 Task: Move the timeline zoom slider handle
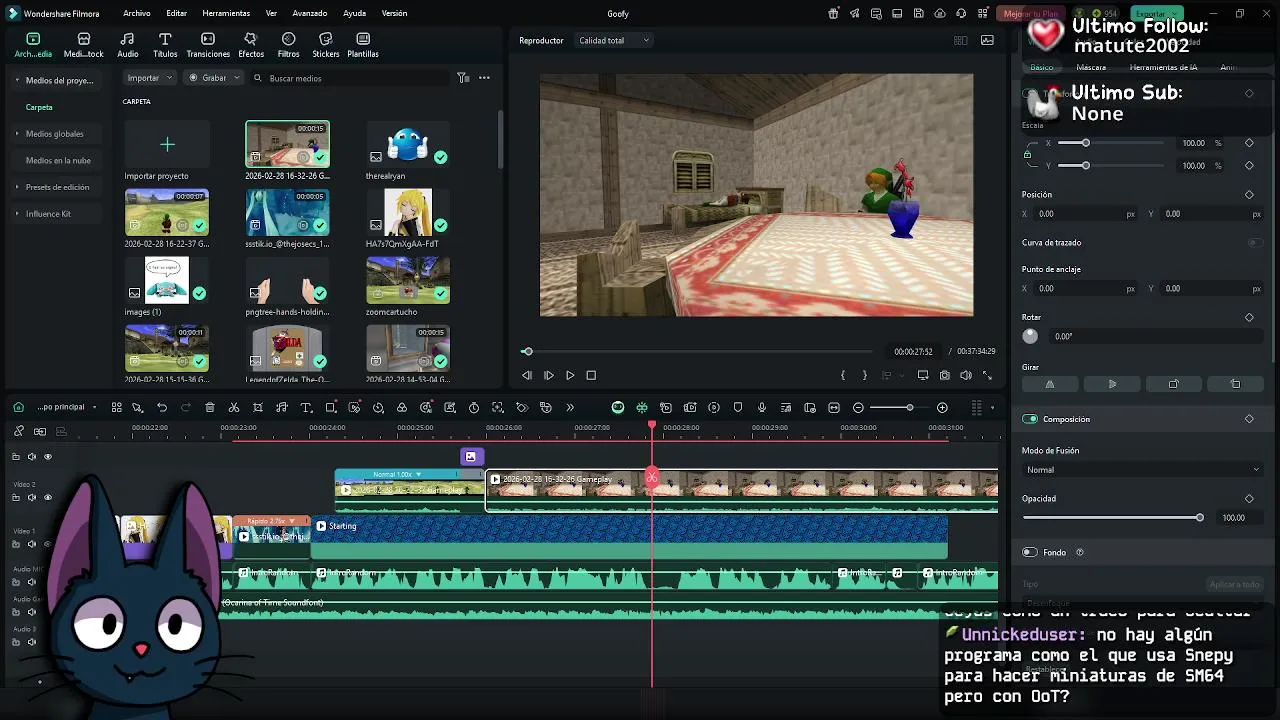[909, 407]
